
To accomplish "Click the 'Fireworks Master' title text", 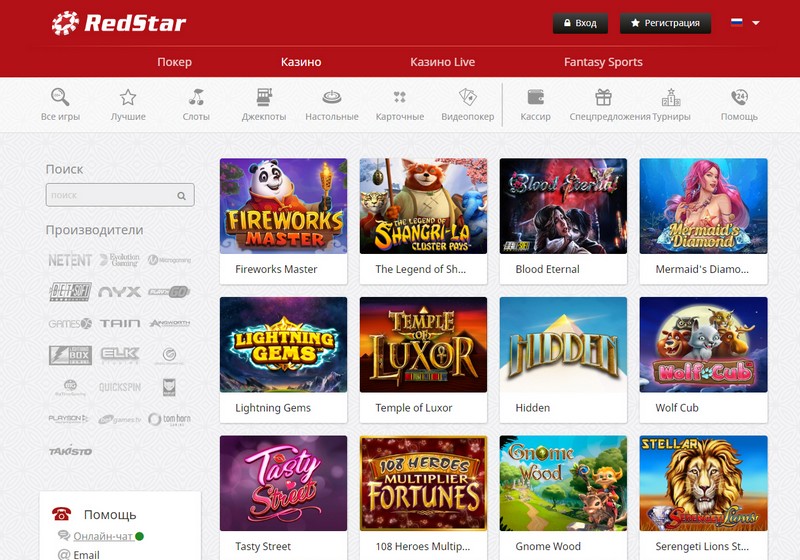I will [276, 269].
